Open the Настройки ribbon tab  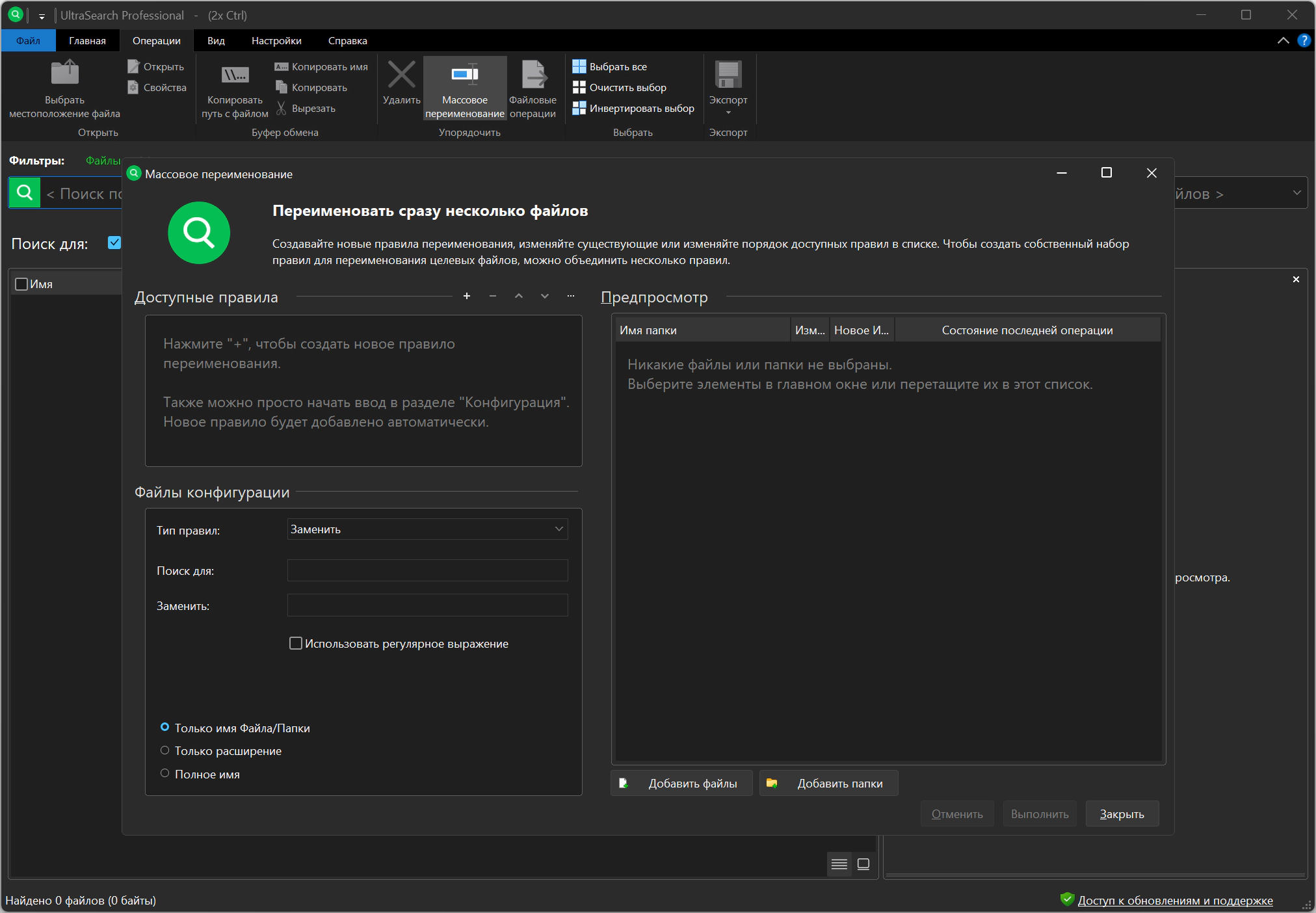point(276,40)
